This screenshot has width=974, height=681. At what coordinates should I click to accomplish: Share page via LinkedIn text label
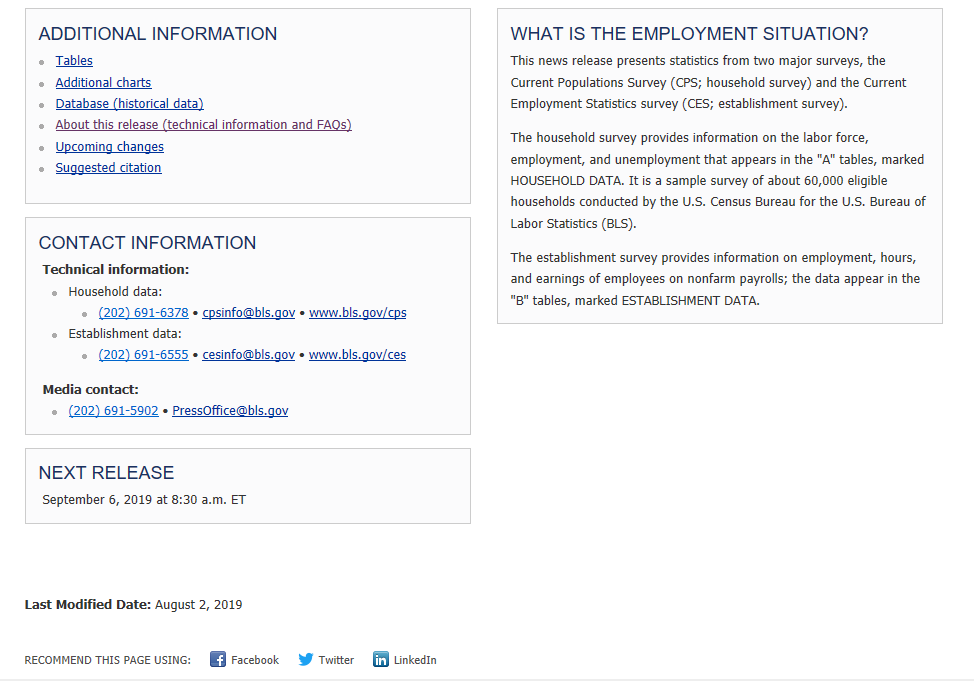[x=415, y=660]
